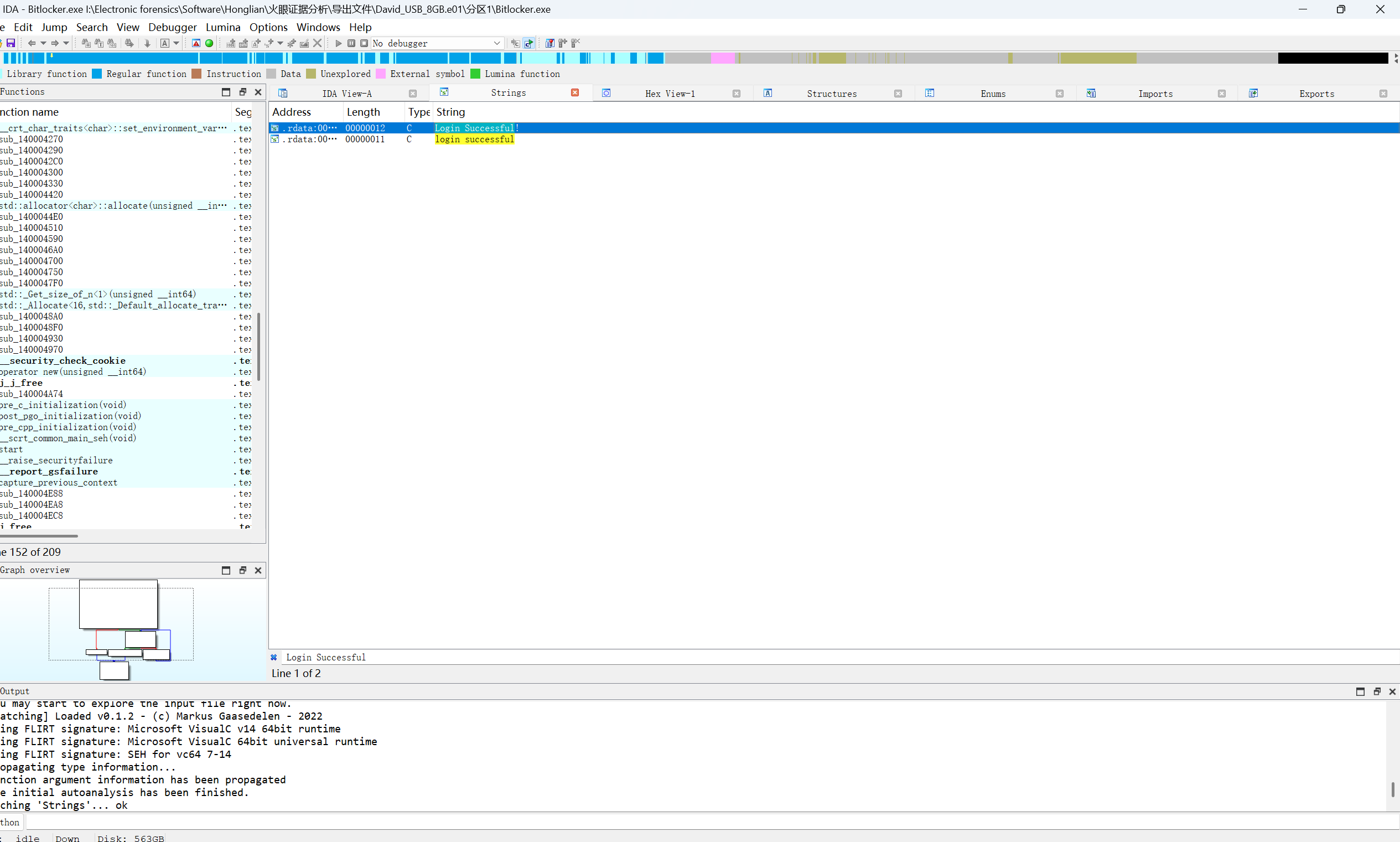Click the Jump back arrow icon
The width and height of the screenshot is (1400, 842).
click(32, 43)
